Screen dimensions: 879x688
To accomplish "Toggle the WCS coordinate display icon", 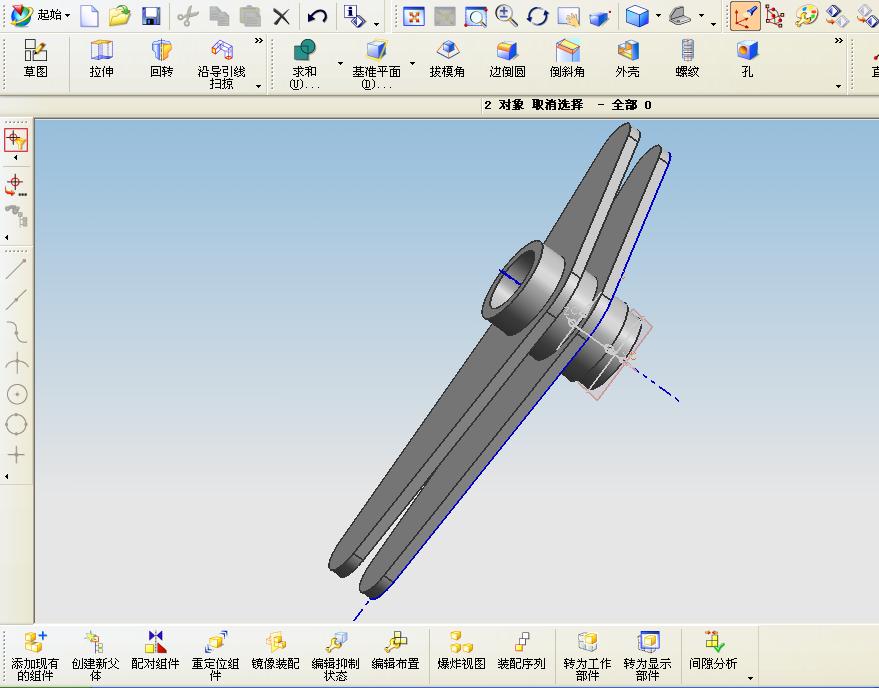I will coord(745,16).
